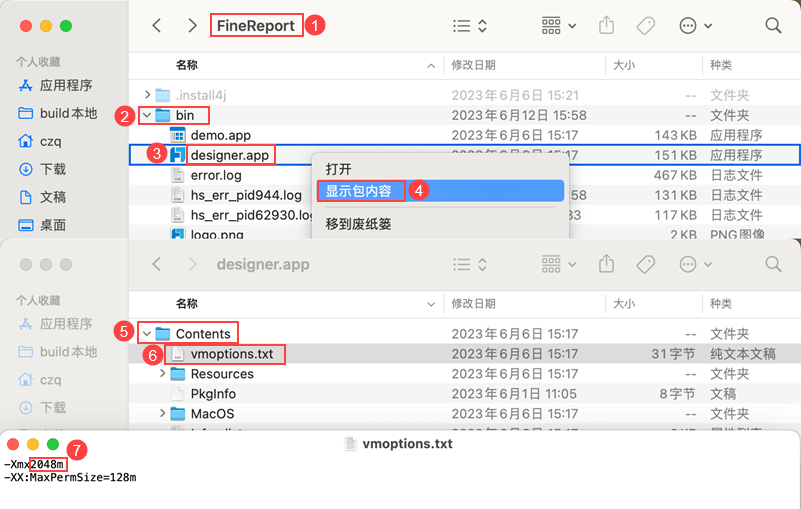Open 应用程序 in the FineReport window sidebar
This screenshot has width=801, height=509.
coord(55,85)
